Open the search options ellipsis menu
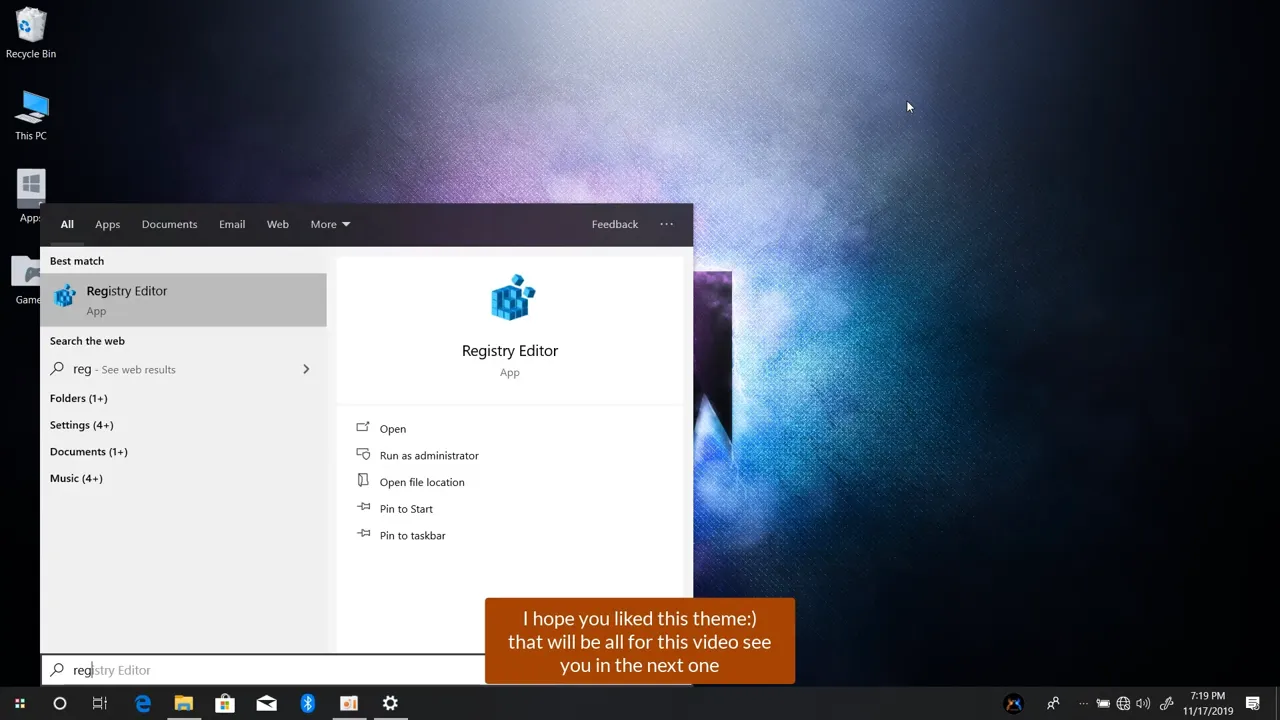This screenshot has height=720, width=1280. [667, 224]
